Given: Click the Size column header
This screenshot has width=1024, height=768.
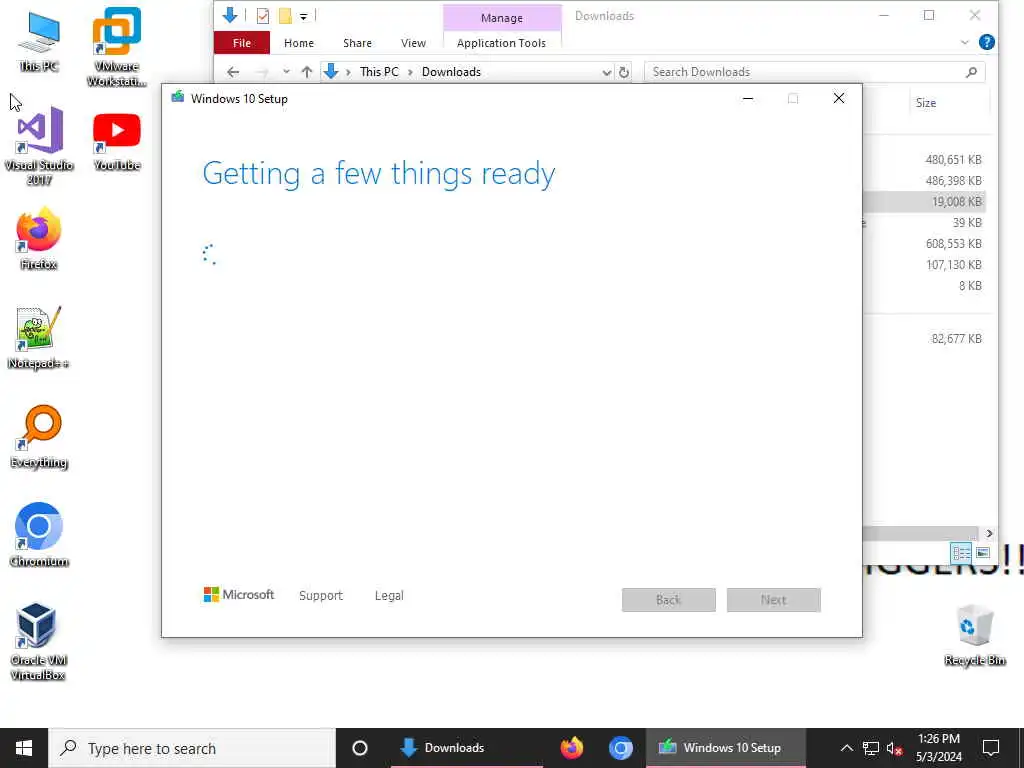Looking at the screenshot, I should coord(925,103).
